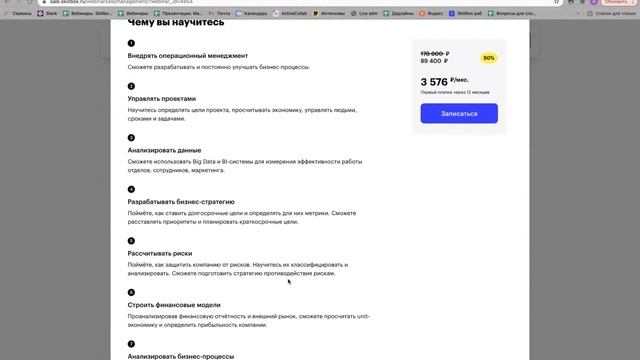The height and width of the screenshot is (360, 640).
Task: Click the blue Записаться button
Action: 459,113
